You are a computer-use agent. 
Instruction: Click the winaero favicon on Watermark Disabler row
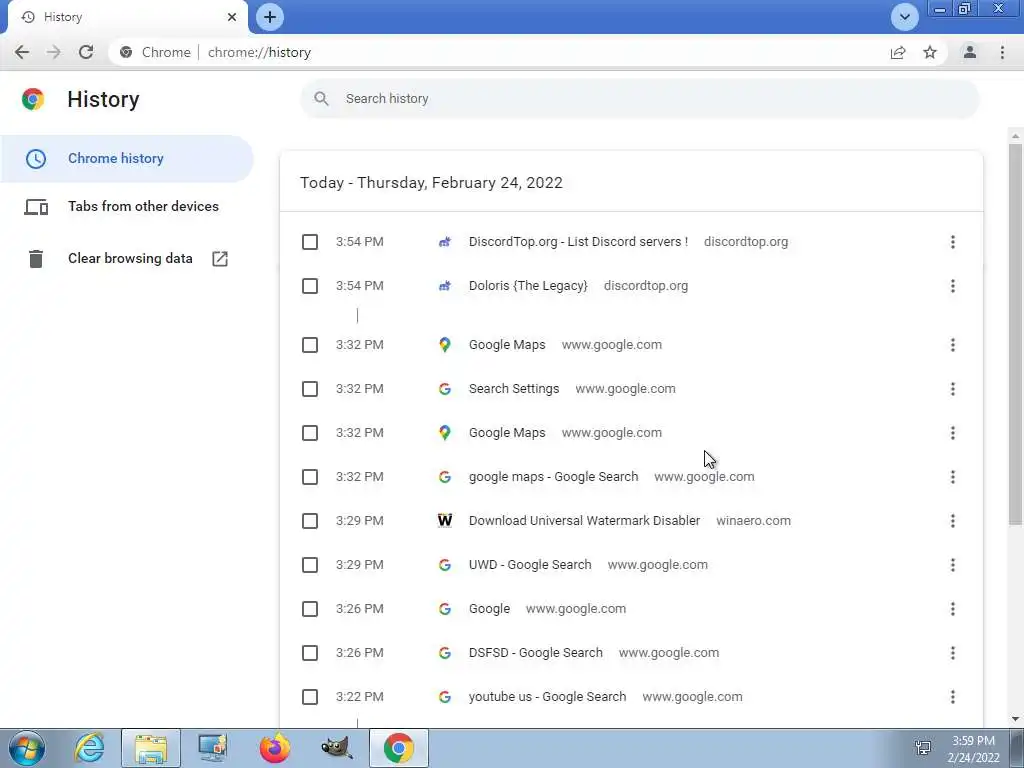point(445,520)
